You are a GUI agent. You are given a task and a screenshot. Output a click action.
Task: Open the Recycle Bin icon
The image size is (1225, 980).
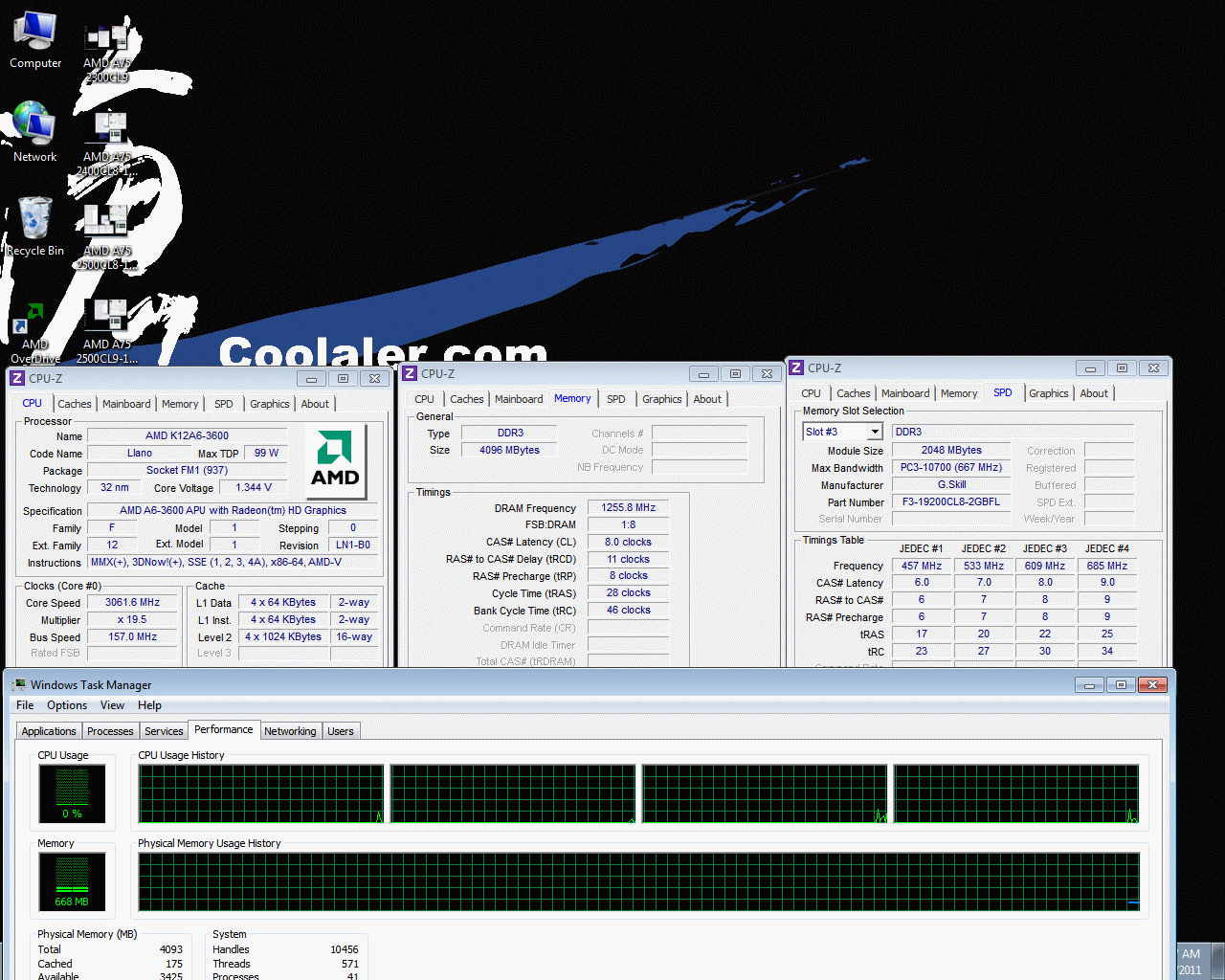pos(35,226)
